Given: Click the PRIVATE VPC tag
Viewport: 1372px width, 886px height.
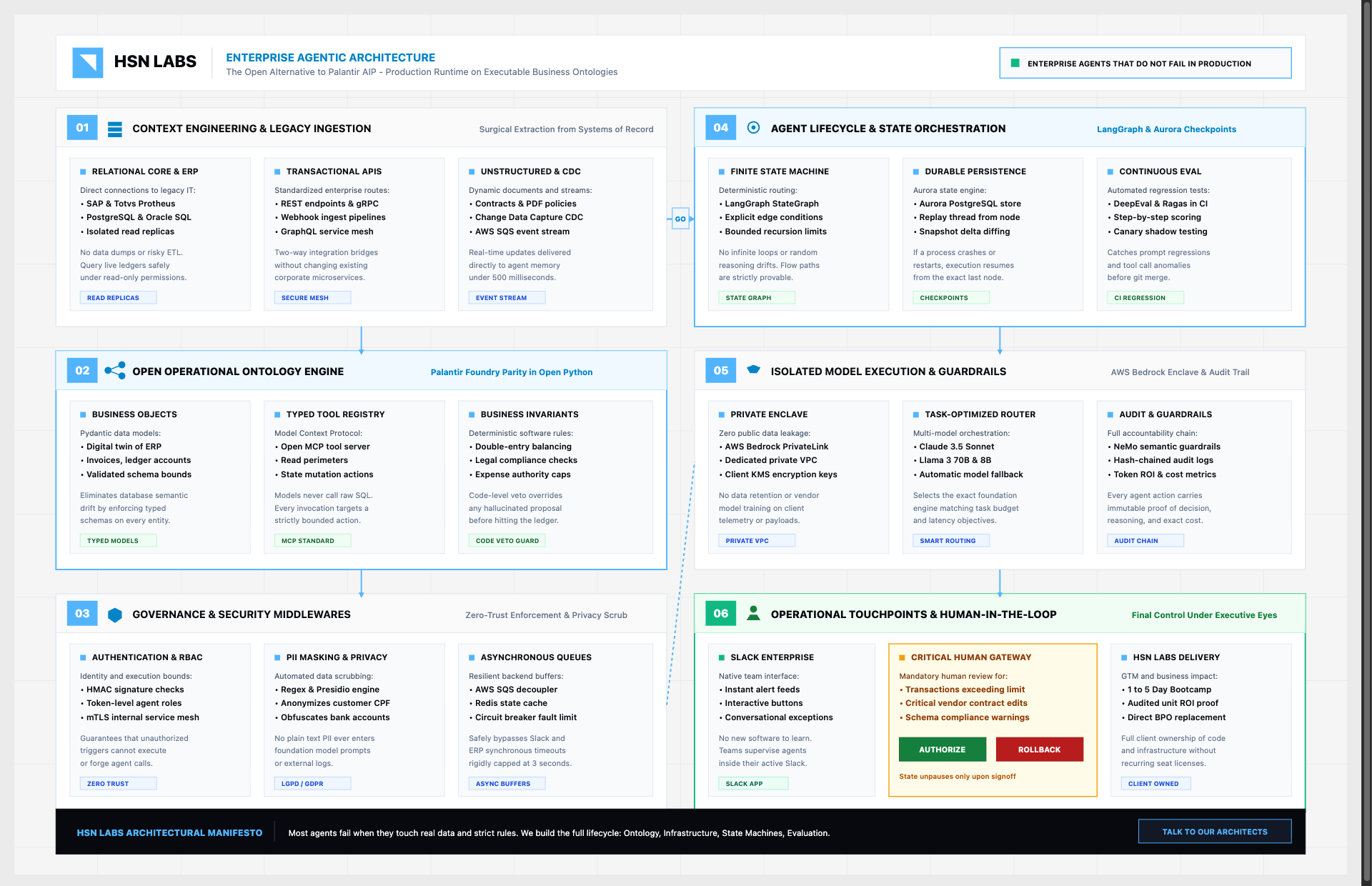Looking at the screenshot, I should point(757,541).
